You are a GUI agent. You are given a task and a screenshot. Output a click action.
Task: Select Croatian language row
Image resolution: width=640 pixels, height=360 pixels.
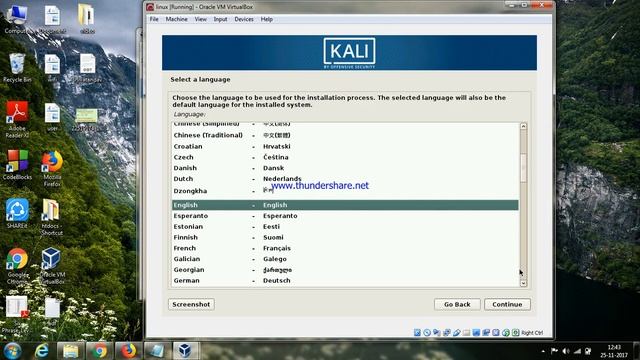[x=345, y=146]
